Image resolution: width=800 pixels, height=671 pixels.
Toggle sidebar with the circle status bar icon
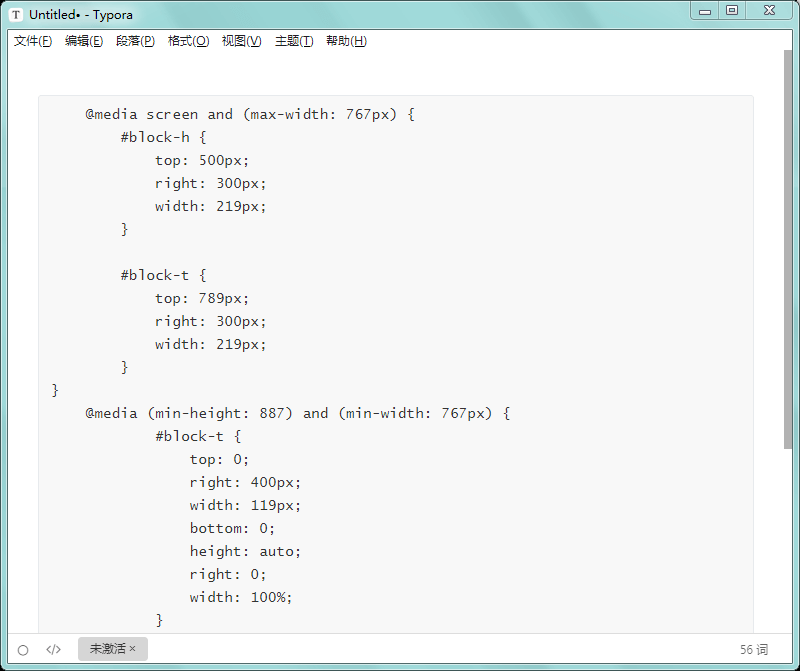click(x=23, y=650)
